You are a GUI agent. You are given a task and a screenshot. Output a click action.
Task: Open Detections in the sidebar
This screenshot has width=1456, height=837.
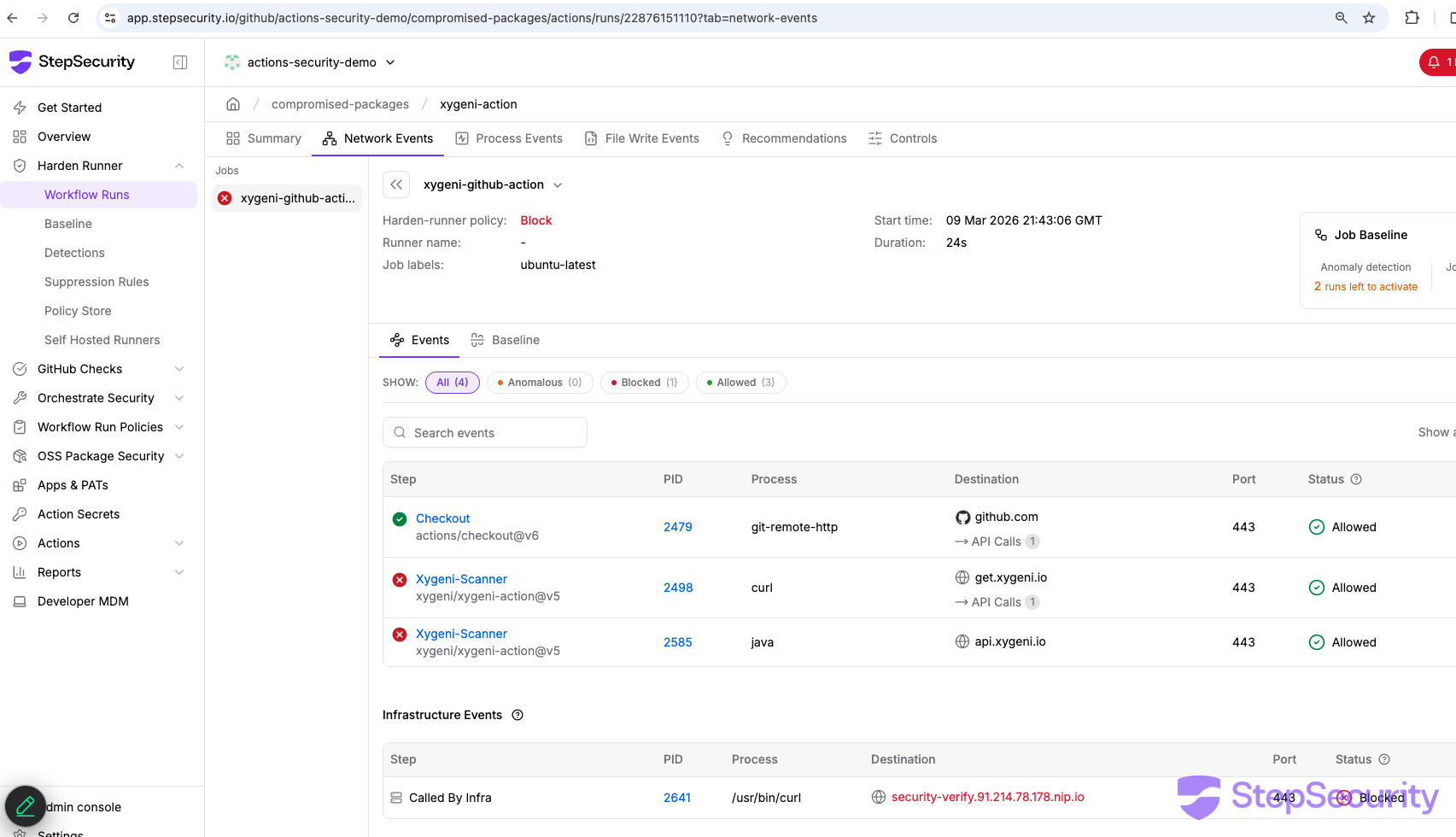[74, 253]
